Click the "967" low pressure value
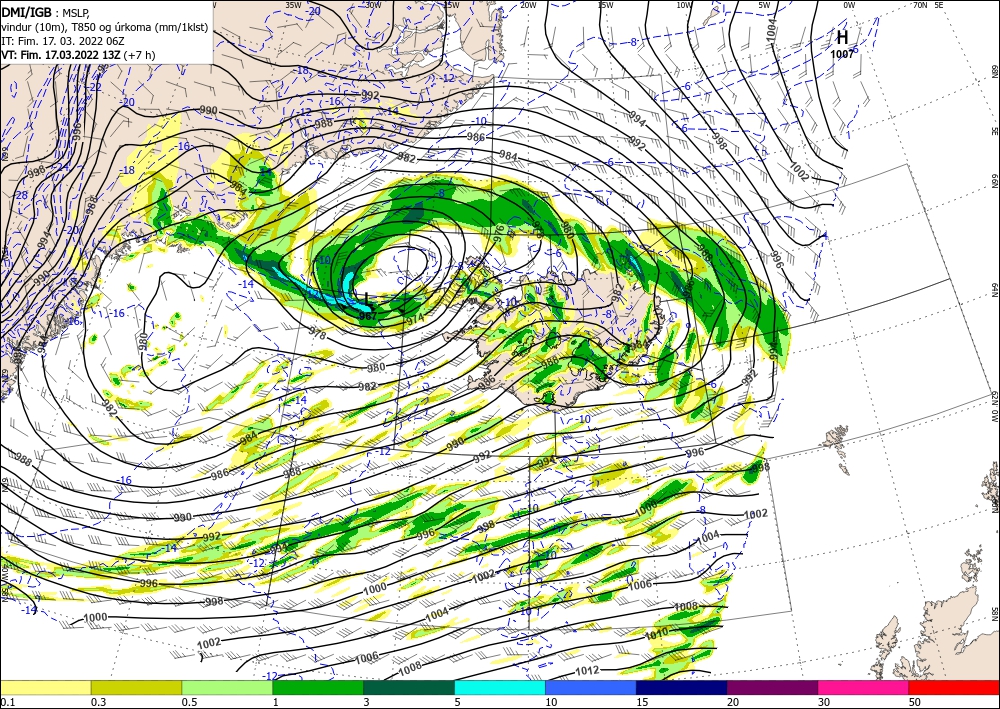 point(367,315)
